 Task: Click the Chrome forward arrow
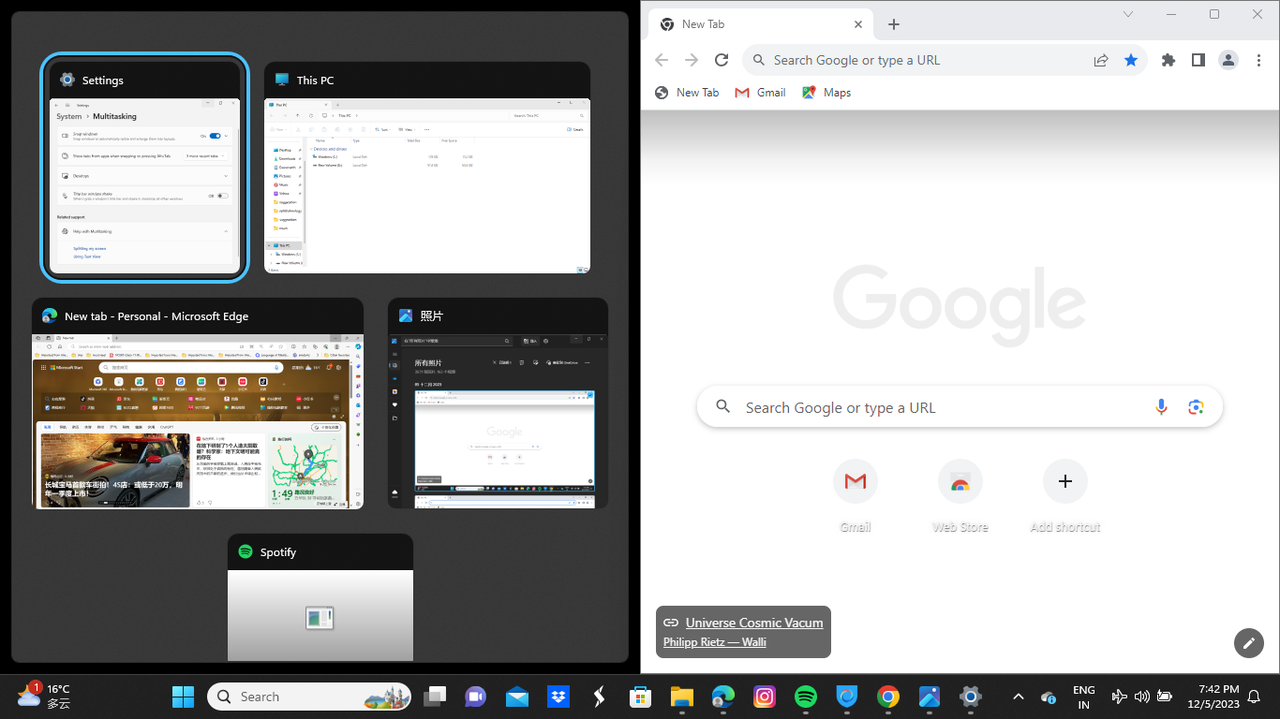coord(691,60)
